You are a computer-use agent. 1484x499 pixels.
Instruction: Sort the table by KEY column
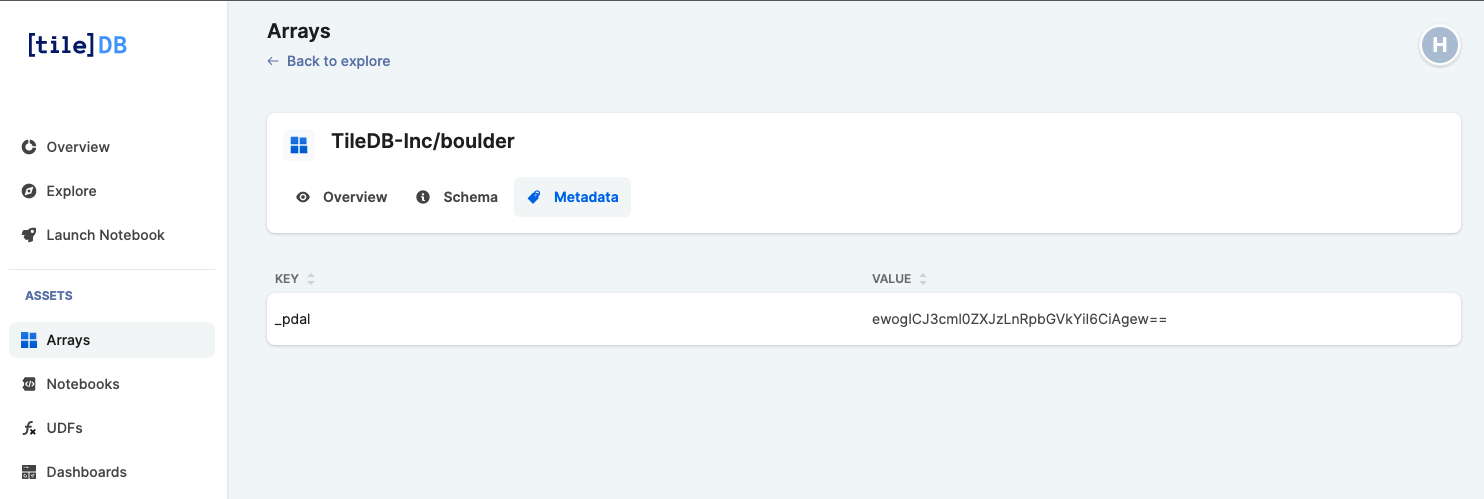click(x=311, y=279)
